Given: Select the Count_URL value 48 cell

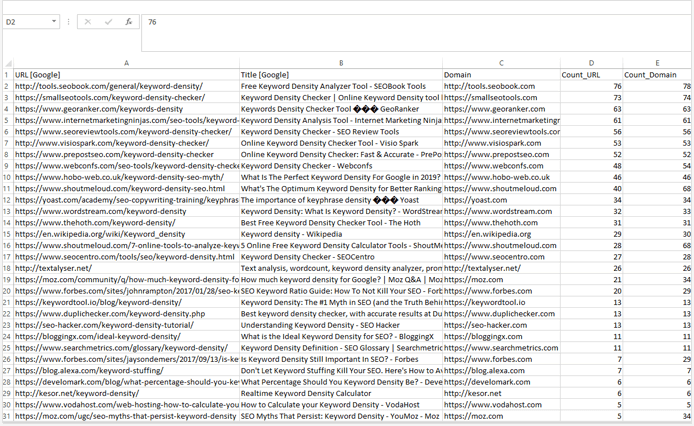Looking at the screenshot, I should (591, 166).
